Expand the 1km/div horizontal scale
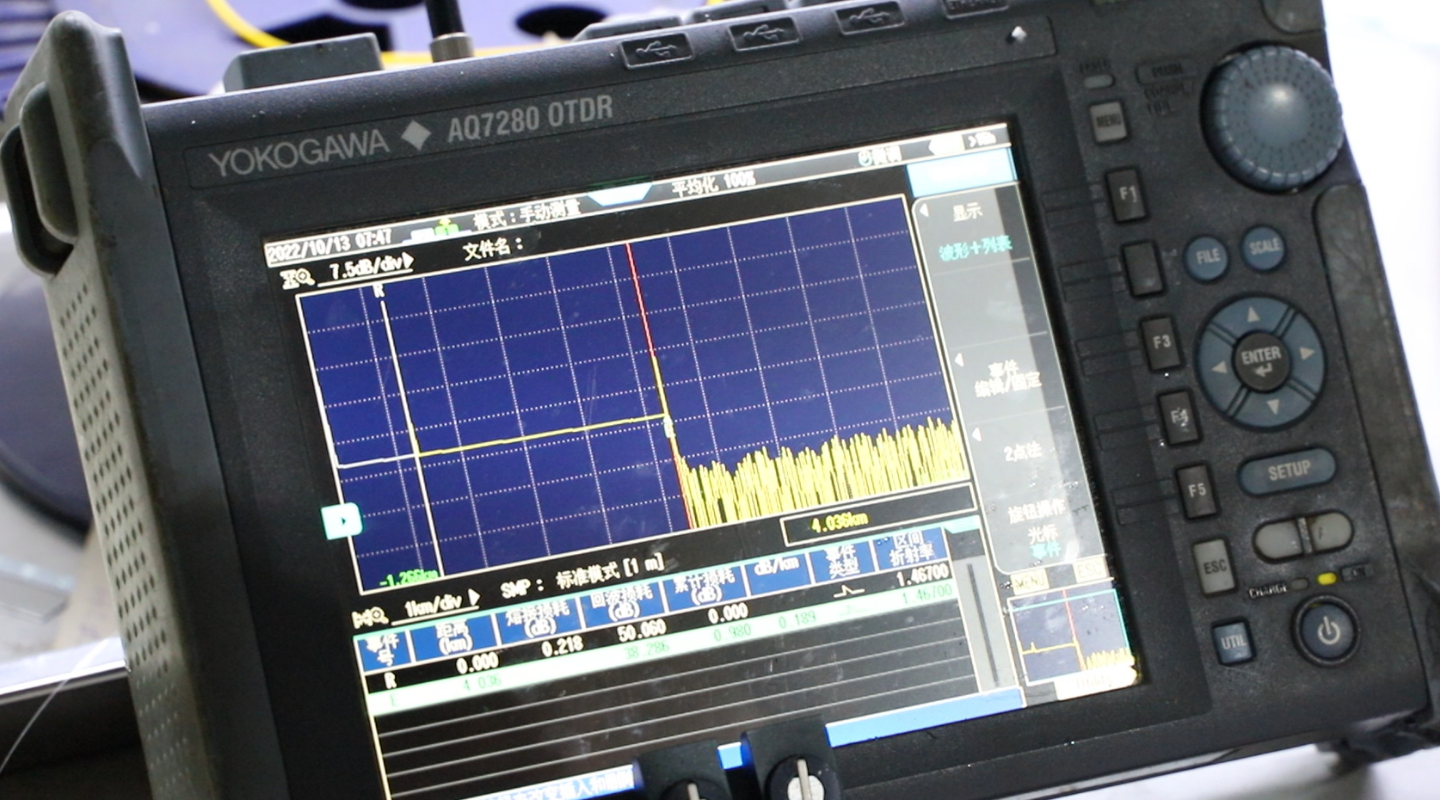This screenshot has width=1440, height=800. point(439,605)
